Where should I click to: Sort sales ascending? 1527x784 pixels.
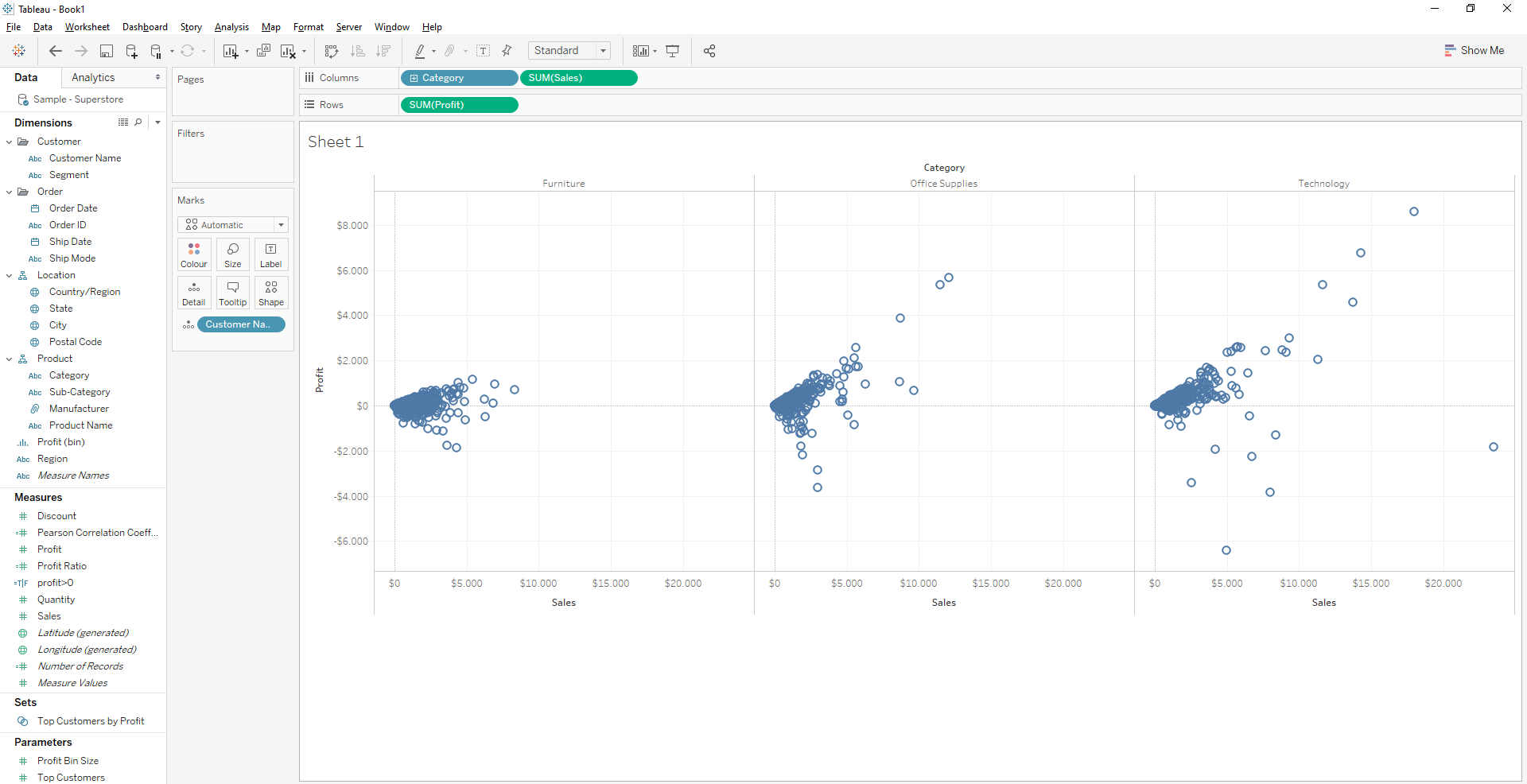point(358,51)
